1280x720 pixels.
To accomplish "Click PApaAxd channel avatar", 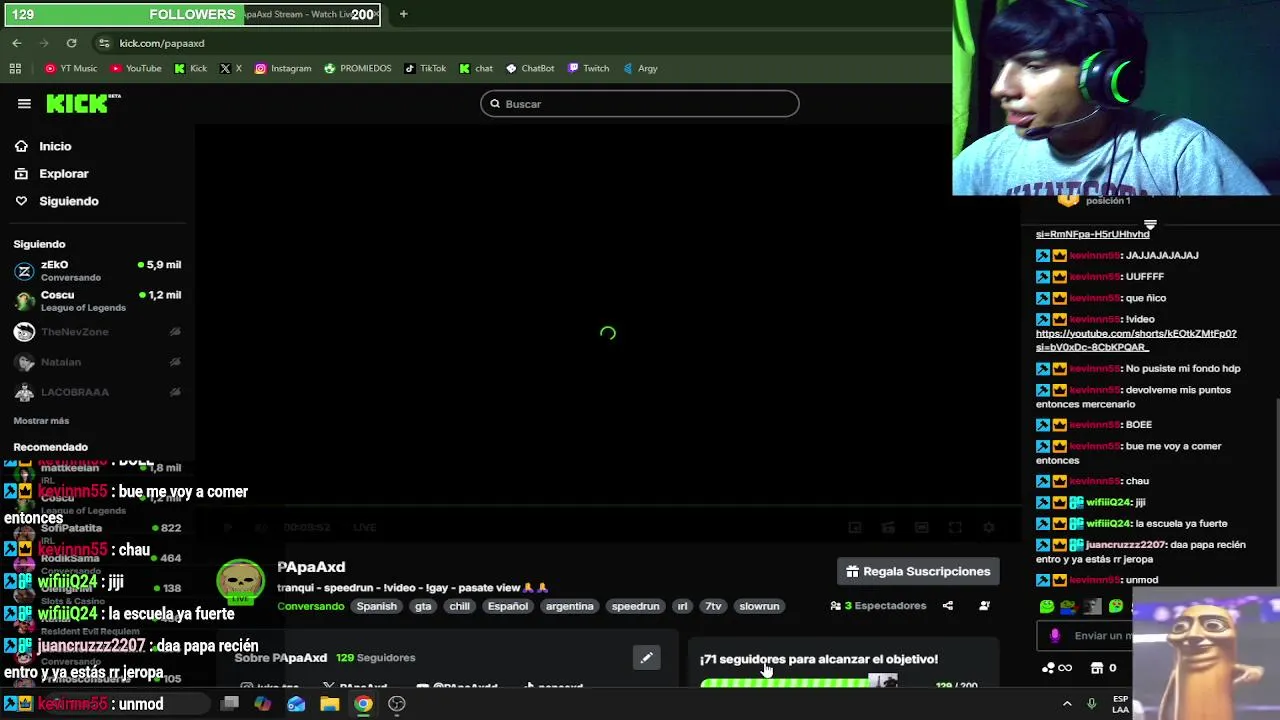I will coord(241,584).
